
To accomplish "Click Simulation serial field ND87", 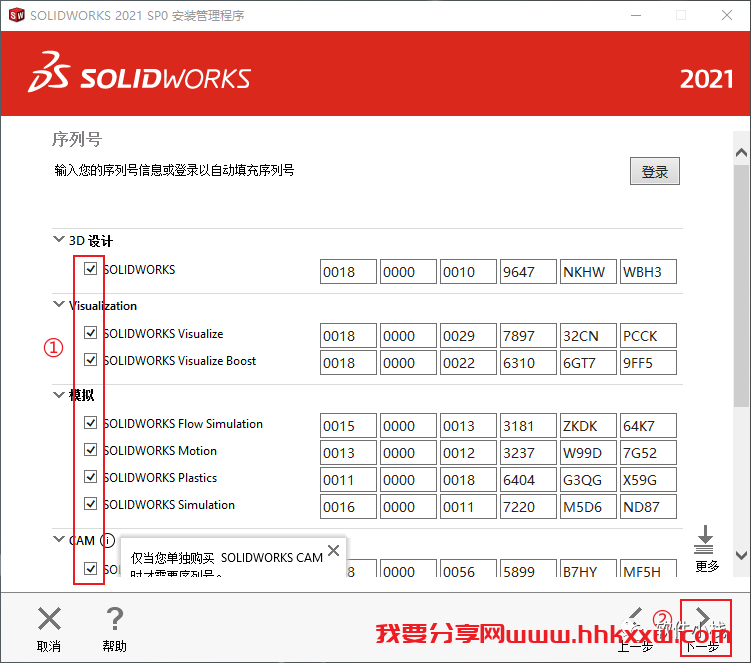I will pos(648,506).
